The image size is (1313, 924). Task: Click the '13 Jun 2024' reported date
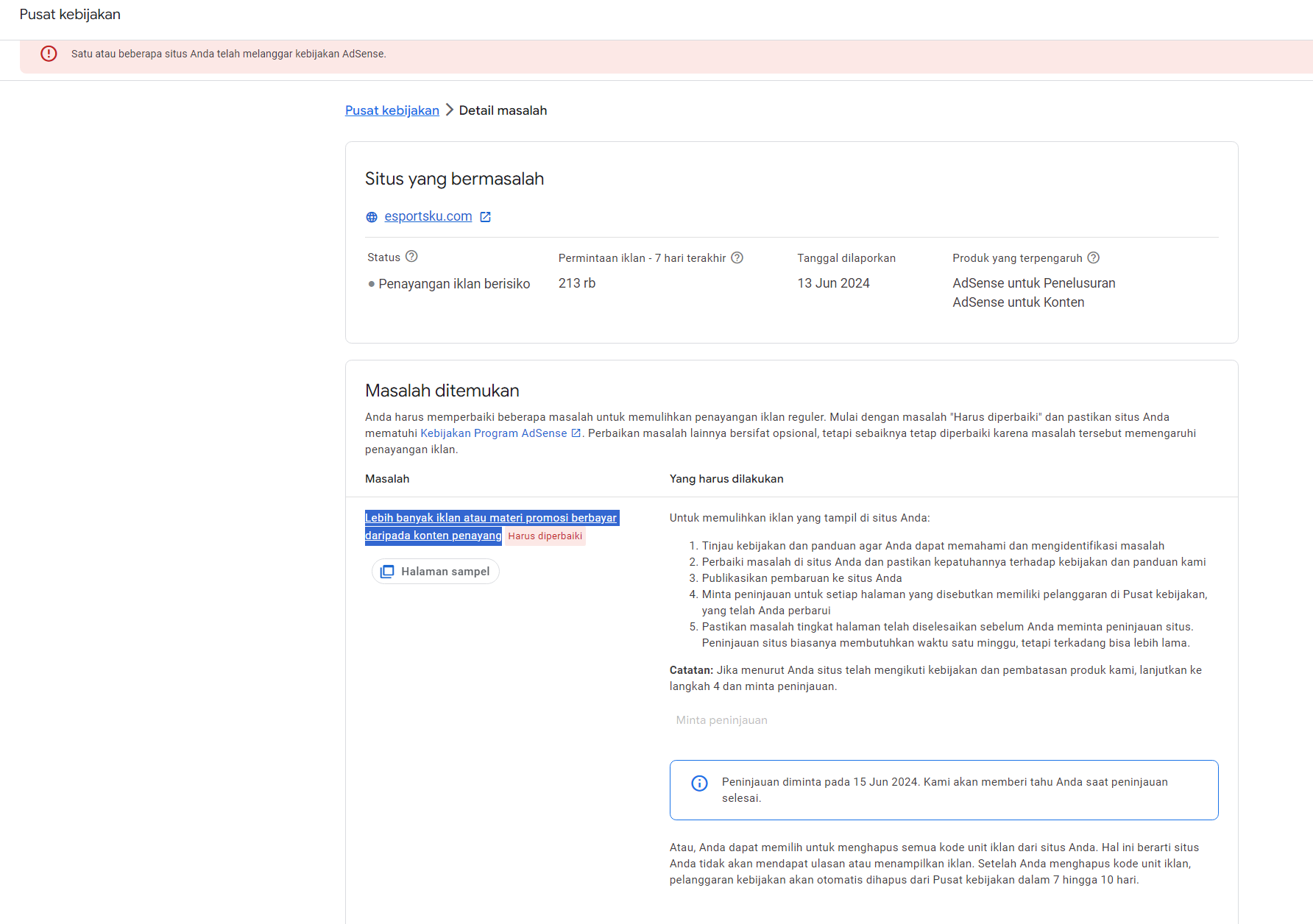(x=833, y=283)
